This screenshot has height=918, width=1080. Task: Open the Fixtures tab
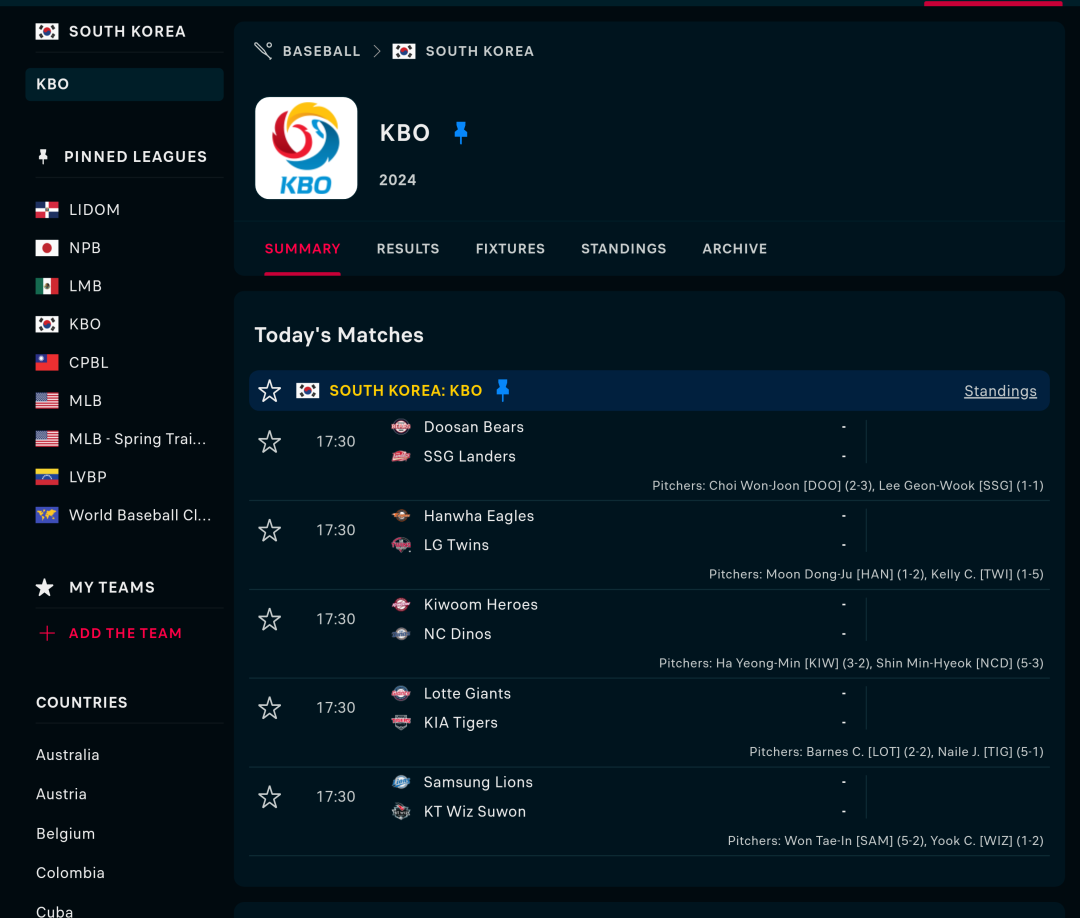[510, 249]
